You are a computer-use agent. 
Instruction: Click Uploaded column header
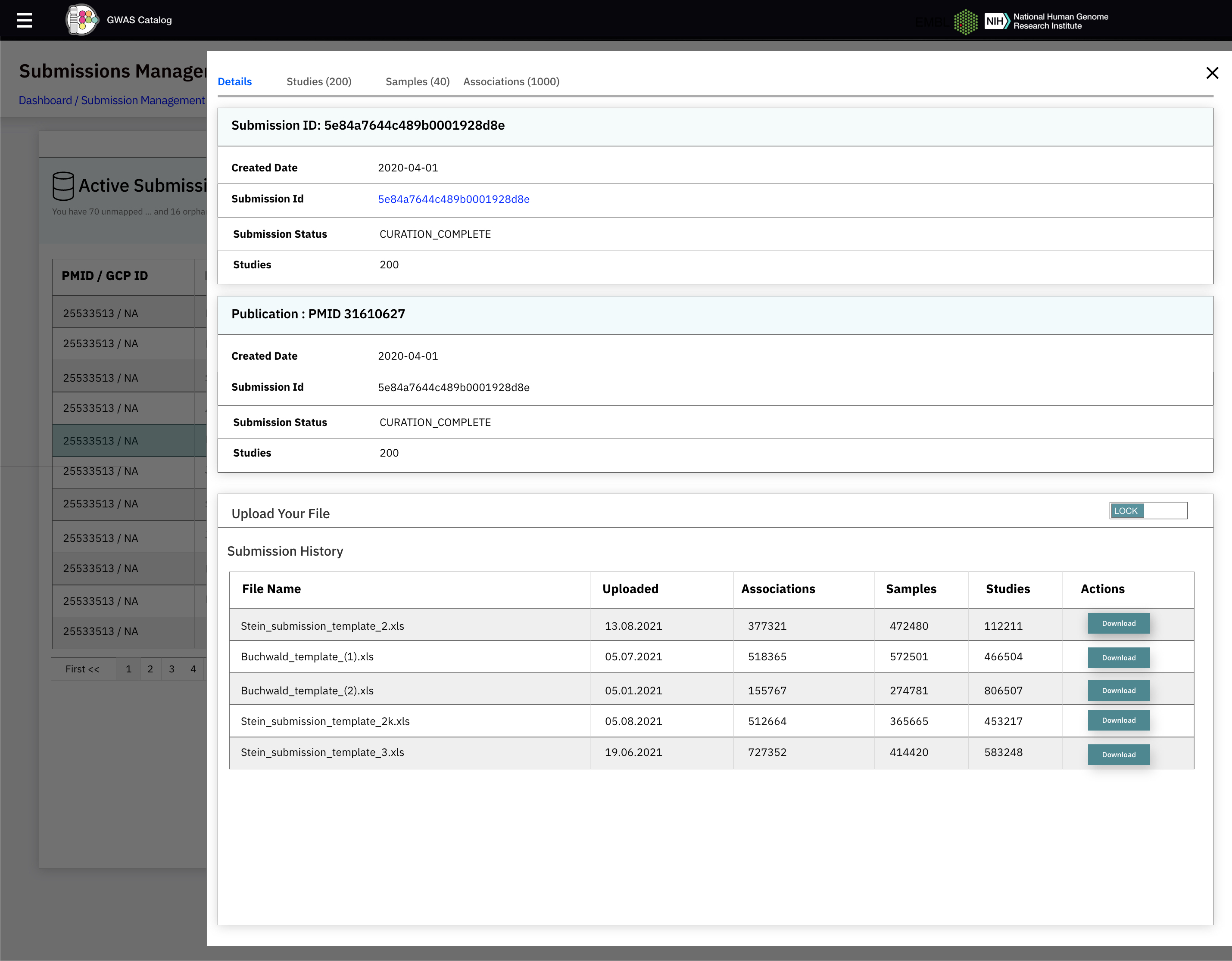(630, 589)
